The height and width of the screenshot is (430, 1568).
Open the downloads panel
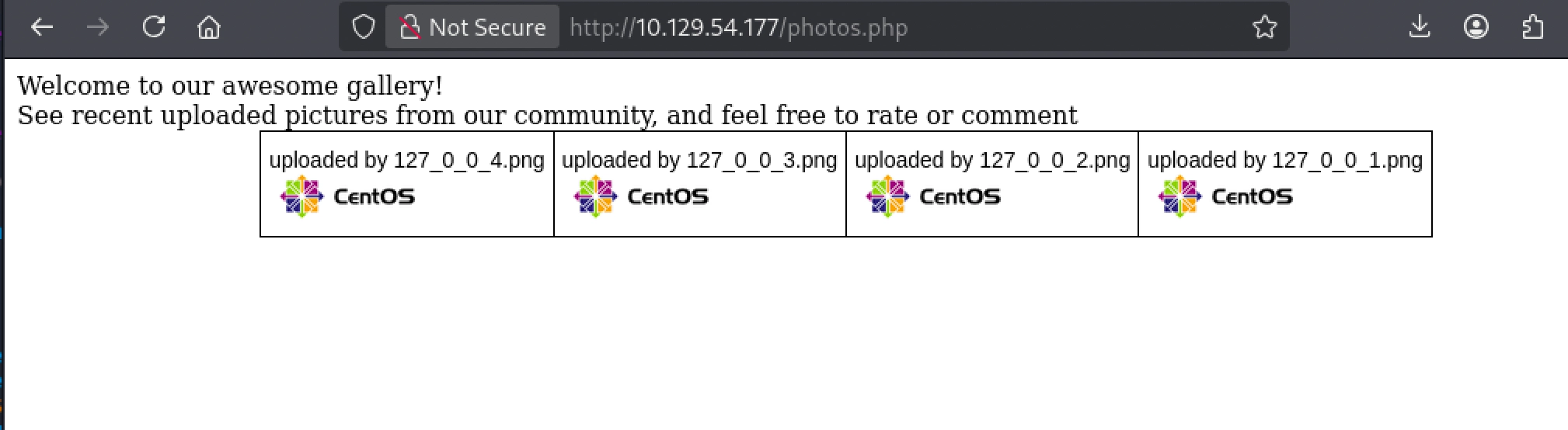click(1420, 27)
